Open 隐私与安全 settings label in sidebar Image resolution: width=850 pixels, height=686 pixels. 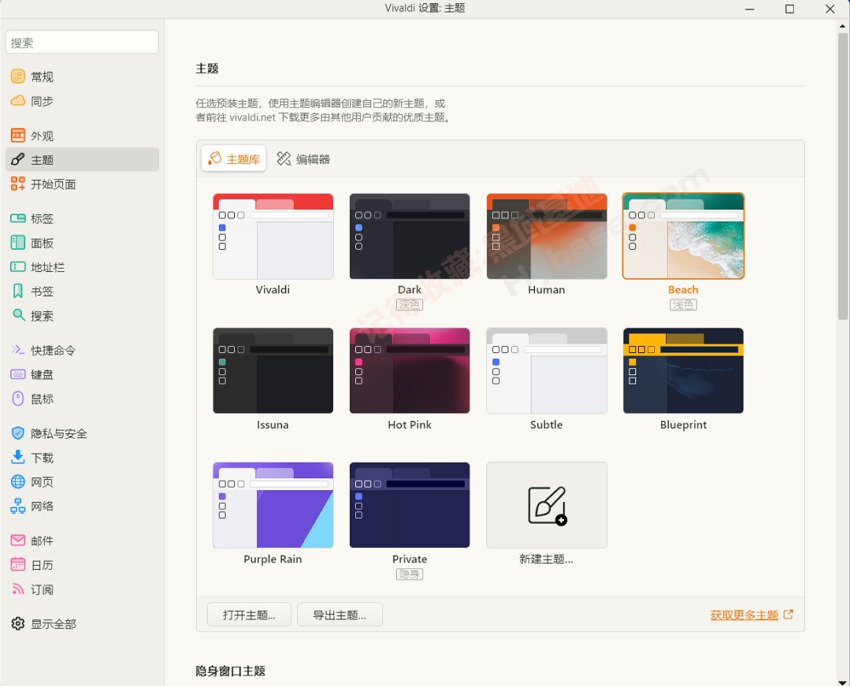pyautogui.click(x=59, y=433)
